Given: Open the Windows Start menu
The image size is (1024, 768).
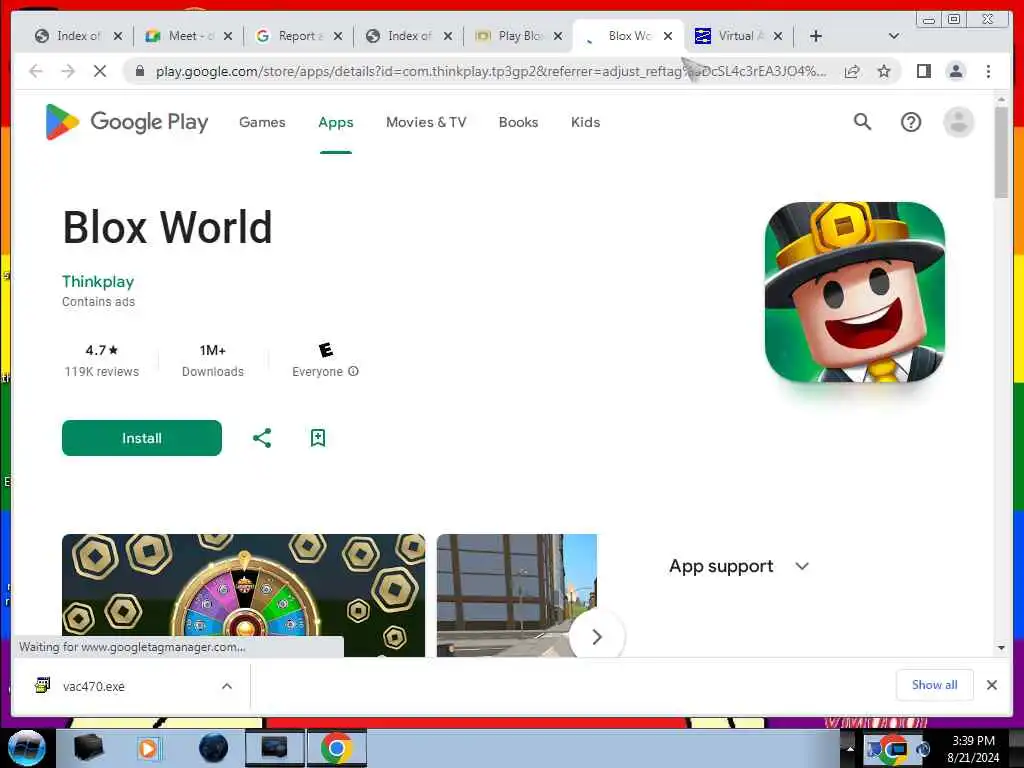Looking at the screenshot, I should pos(27,748).
